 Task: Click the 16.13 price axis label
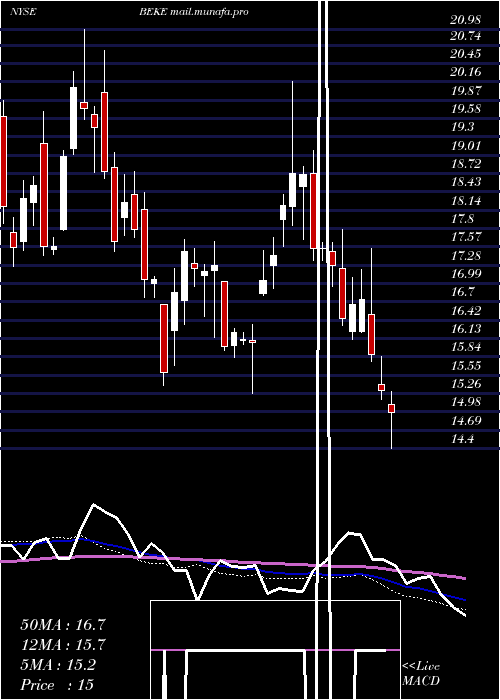coord(466,329)
